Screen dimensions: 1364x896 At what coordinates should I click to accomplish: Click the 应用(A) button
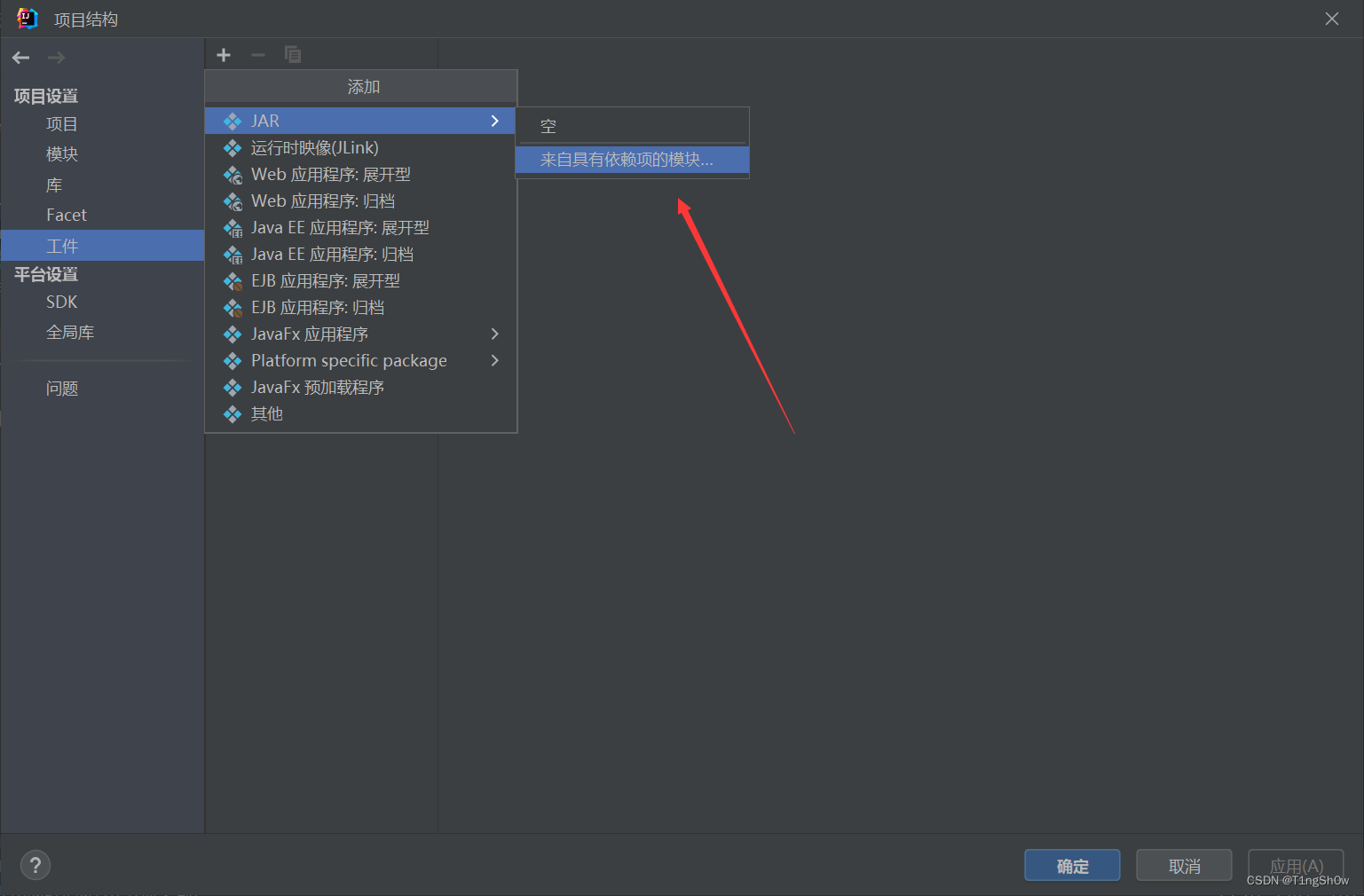click(1296, 866)
